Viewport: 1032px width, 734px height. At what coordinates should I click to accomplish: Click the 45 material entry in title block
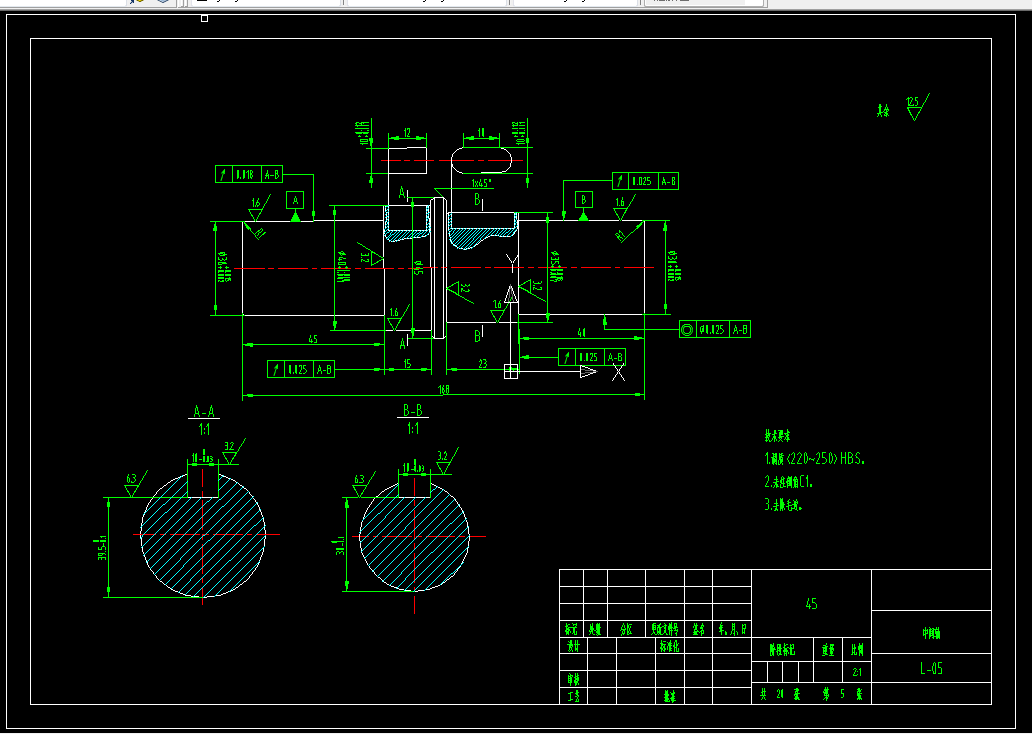pyautogui.click(x=812, y=604)
